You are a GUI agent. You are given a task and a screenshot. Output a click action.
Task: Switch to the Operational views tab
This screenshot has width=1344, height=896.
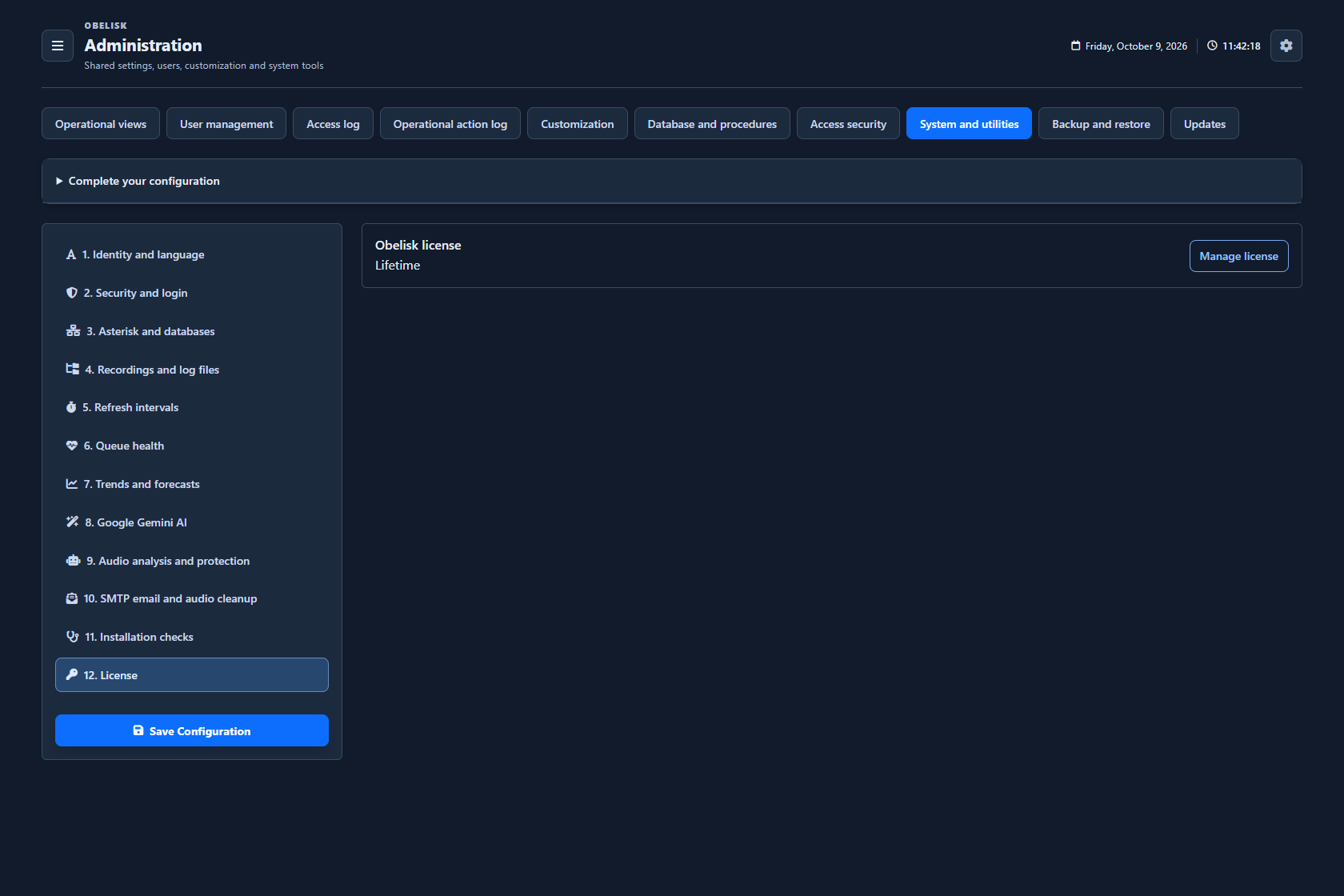click(101, 124)
